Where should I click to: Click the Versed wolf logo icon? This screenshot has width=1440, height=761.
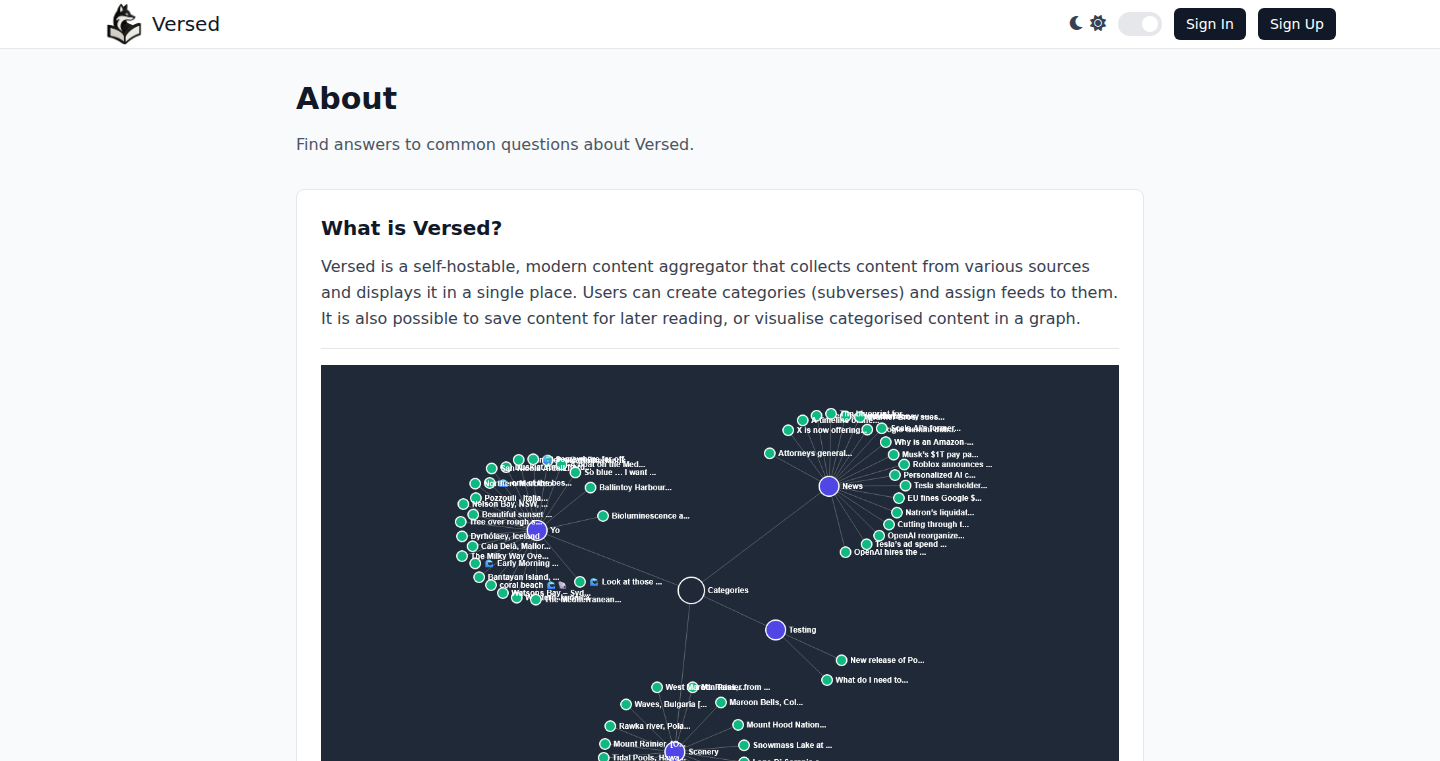[124, 24]
